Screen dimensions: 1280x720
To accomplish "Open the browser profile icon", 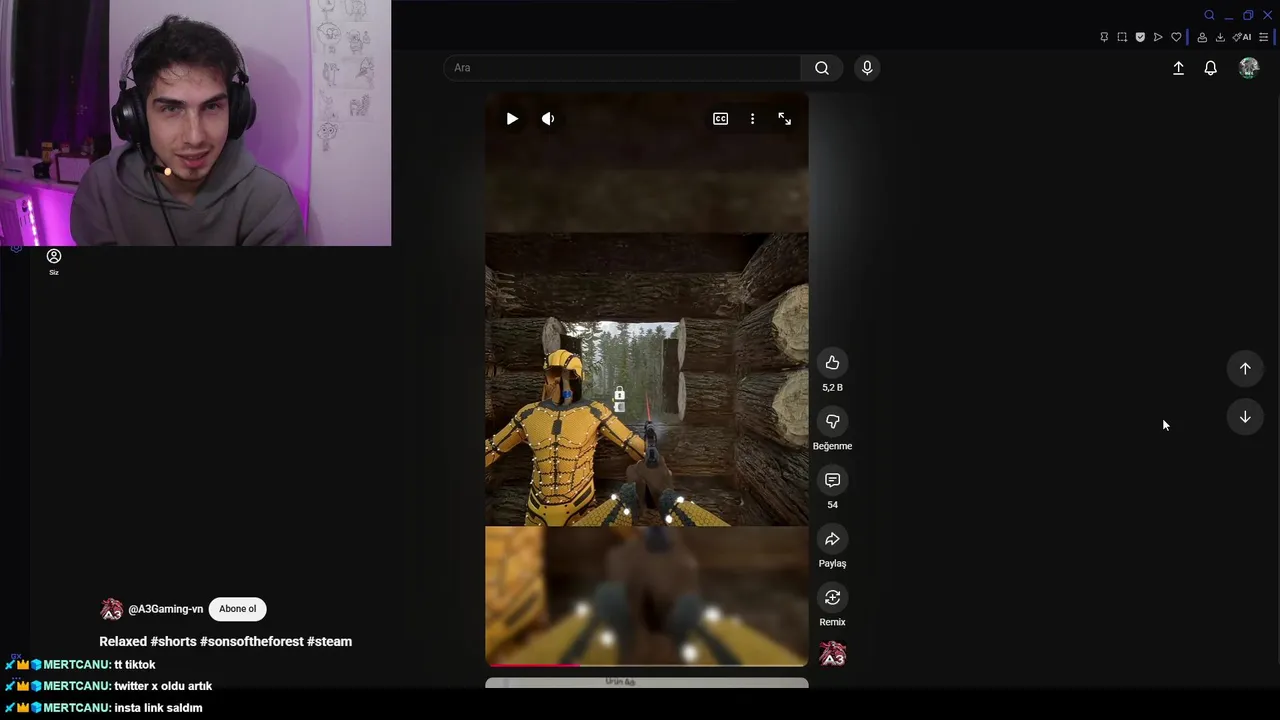I will [x=1202, y=37].
